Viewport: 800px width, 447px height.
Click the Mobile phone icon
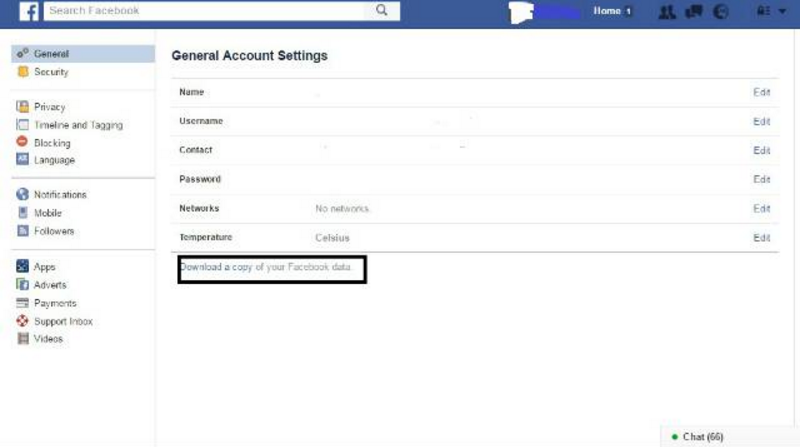22,212
